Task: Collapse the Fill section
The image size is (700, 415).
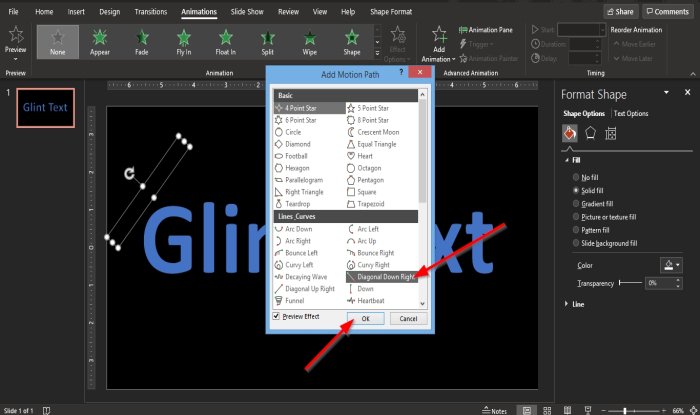Action: (x=567, y=160)
